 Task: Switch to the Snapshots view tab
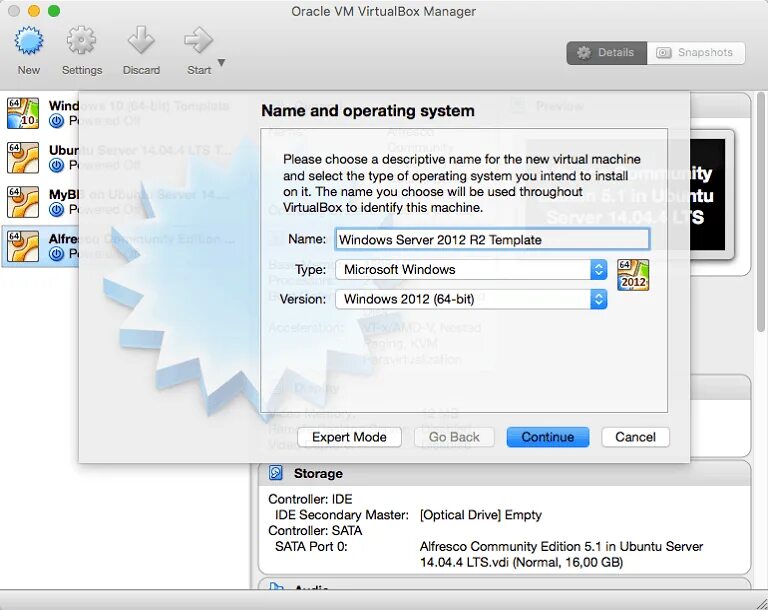[696, 52]
